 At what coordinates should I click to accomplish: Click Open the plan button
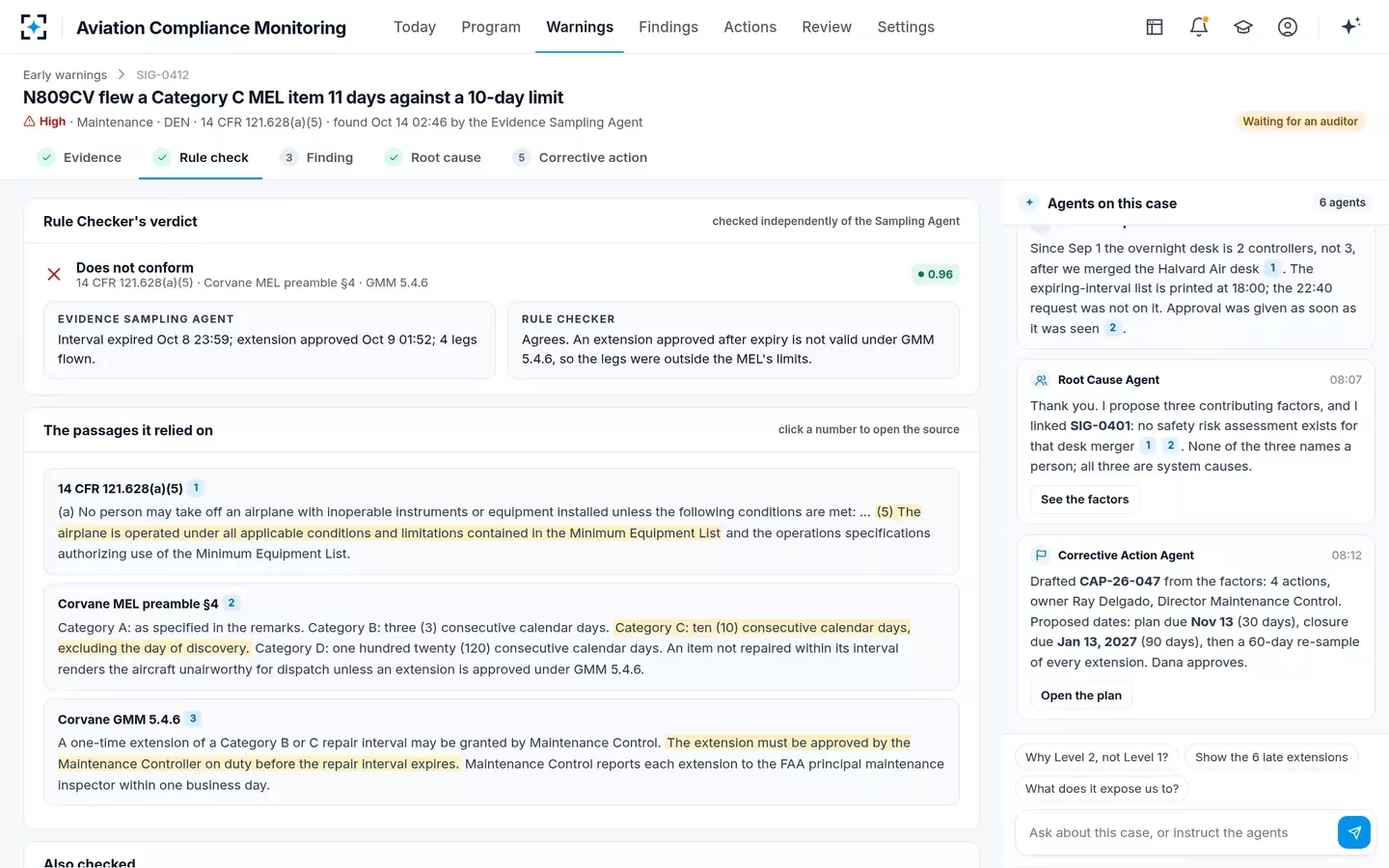click(x=1081, y=695)
